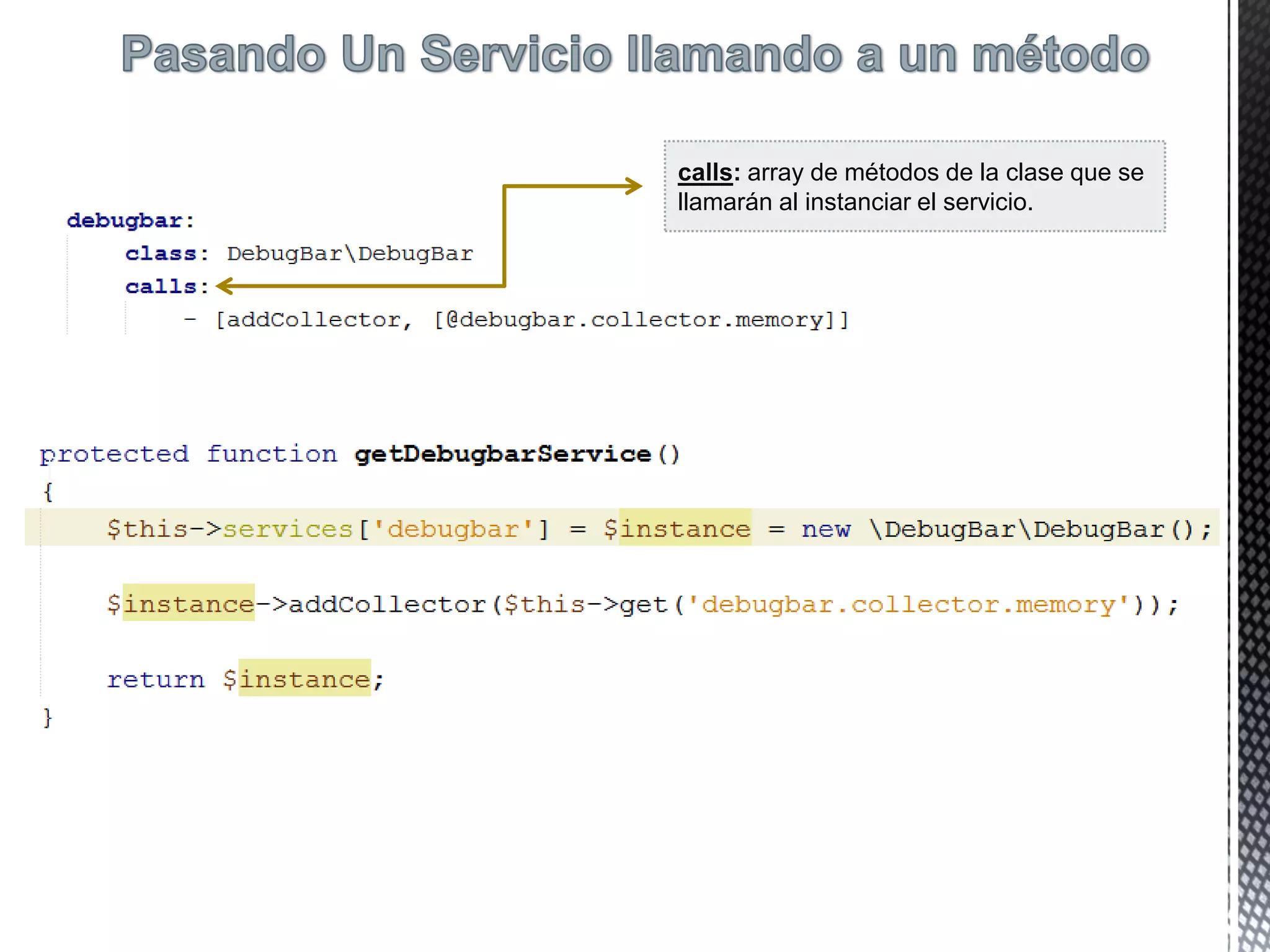Click the opening brace of the function
The image size is (1270, 952).
(48, 492)
